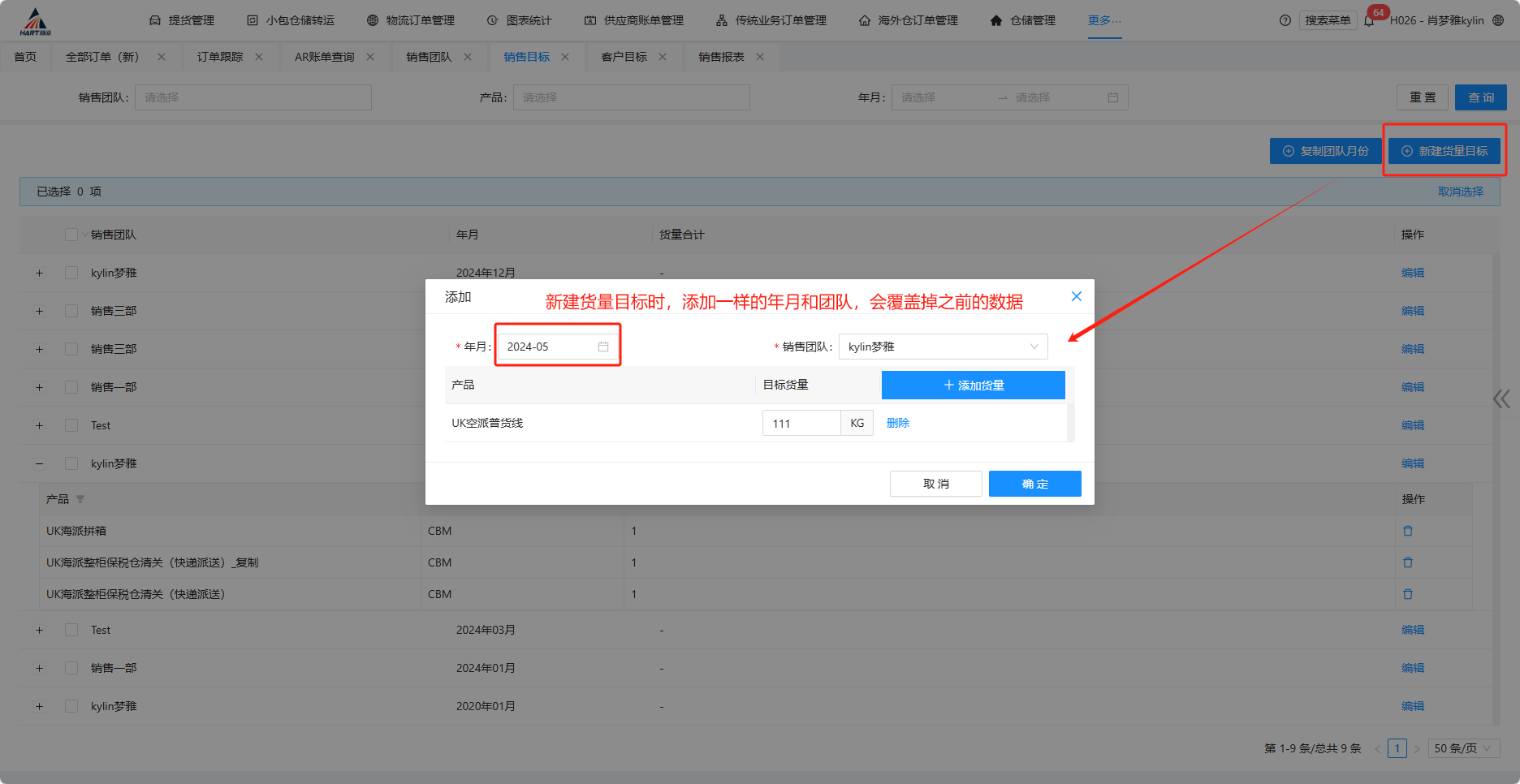Click the 目标货量 input field showing 111
Image resolution: width=1520 pixels, height=784 pixels.
point(801,423)
